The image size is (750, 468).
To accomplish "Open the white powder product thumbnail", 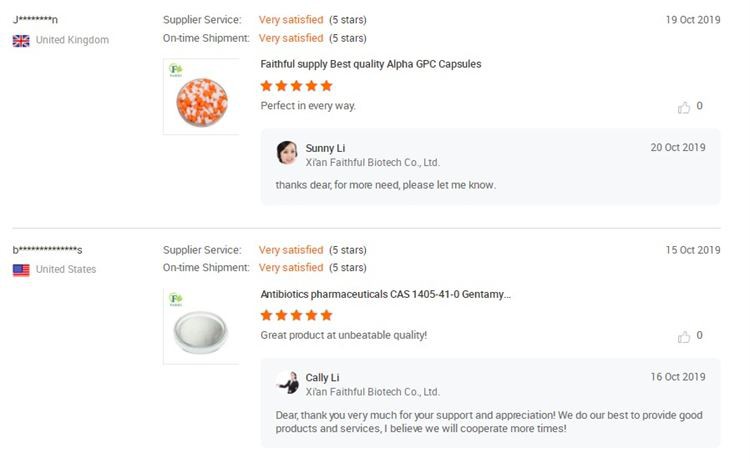I will [x=201, y=326].
